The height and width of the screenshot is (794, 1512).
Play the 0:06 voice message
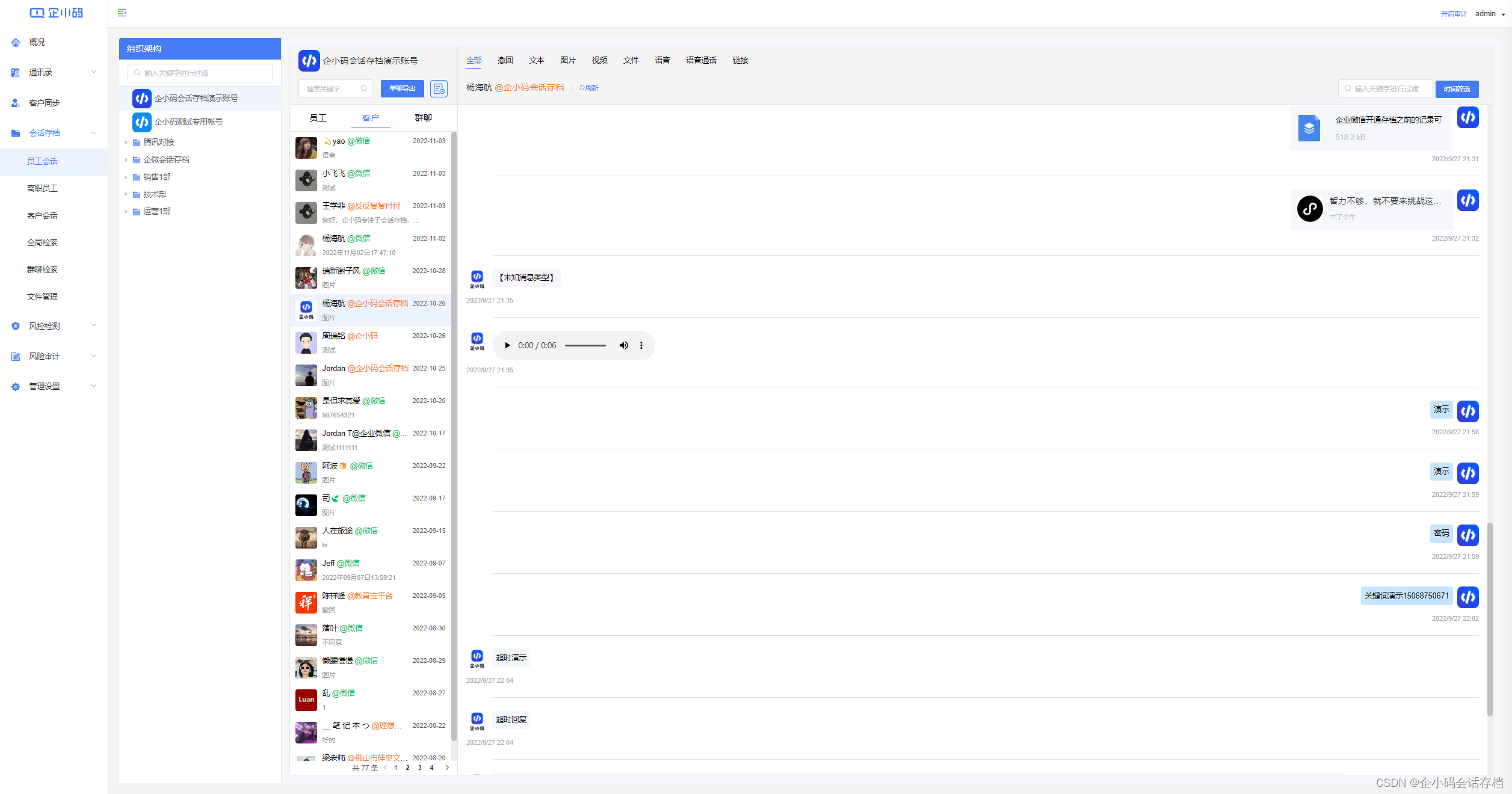click(x=507, y=345)
